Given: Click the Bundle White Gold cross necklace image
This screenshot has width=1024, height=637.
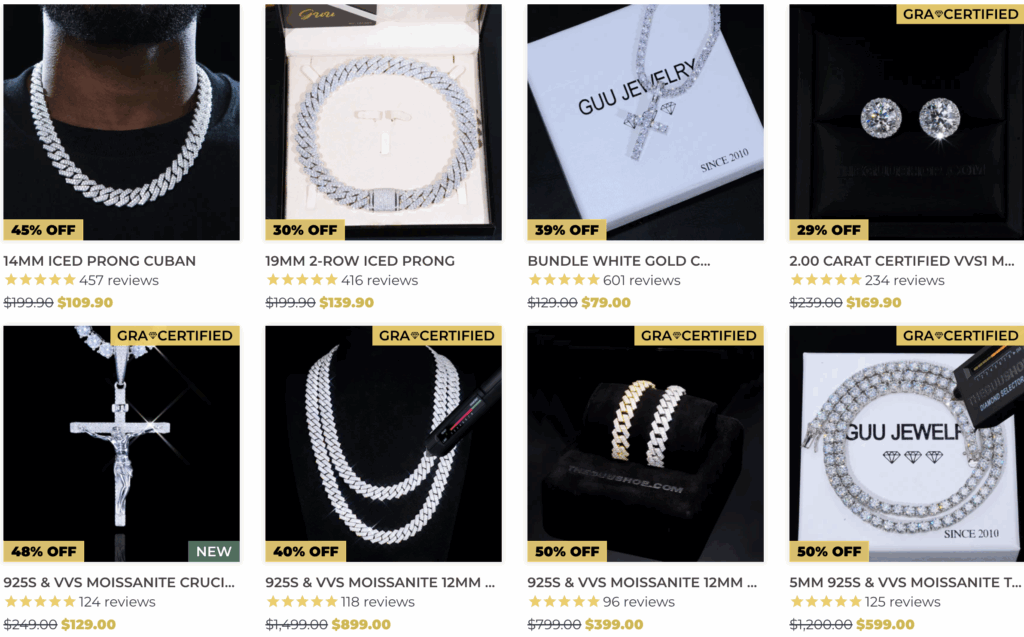Looking at the screenshot, I should click(x=645, y=122).
